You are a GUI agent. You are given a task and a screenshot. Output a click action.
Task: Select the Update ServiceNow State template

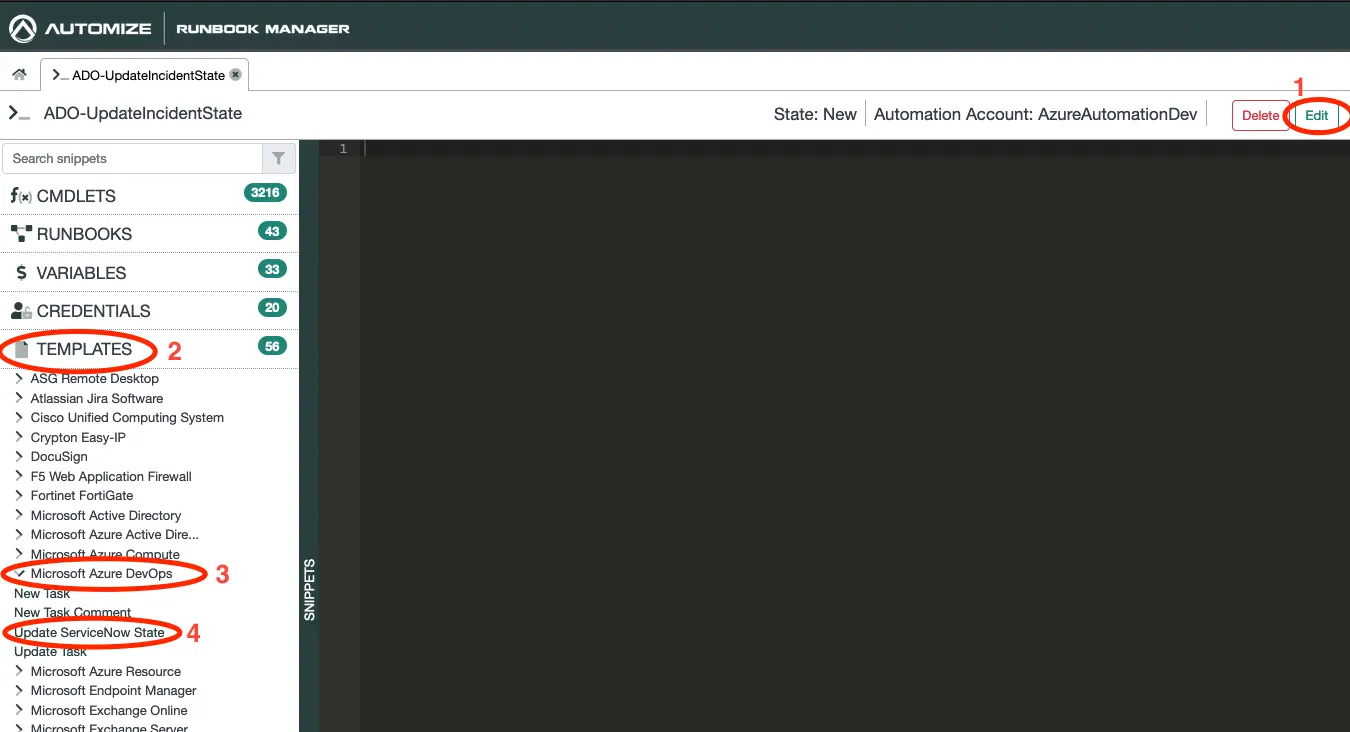(89, 632)
